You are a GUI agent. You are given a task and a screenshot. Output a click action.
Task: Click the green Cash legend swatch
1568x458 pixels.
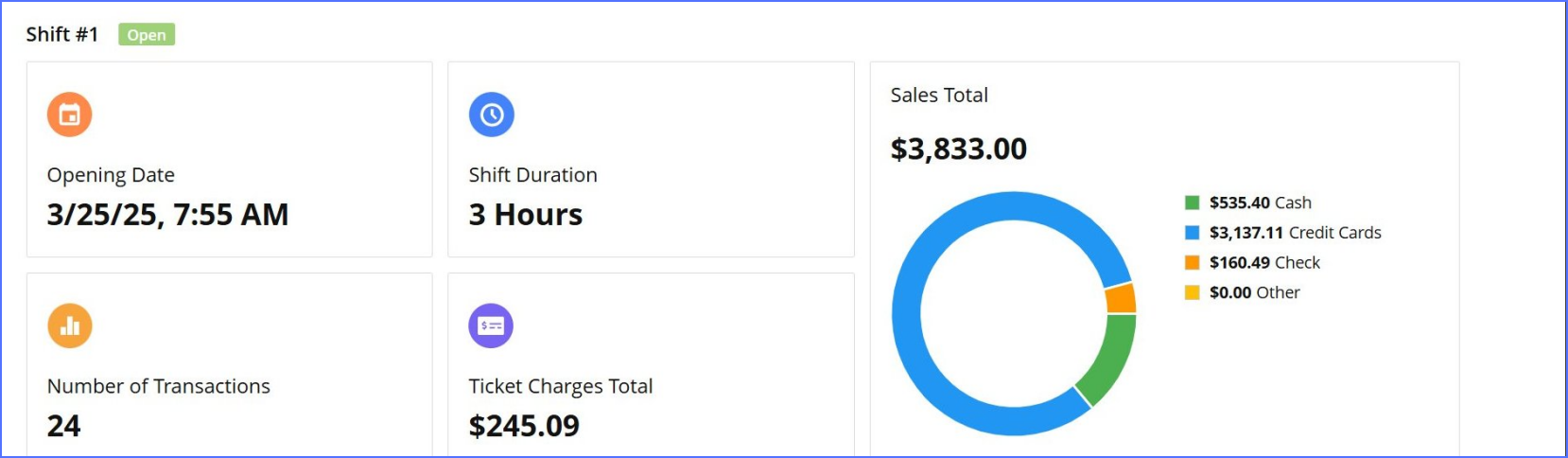coord(1192,203)
